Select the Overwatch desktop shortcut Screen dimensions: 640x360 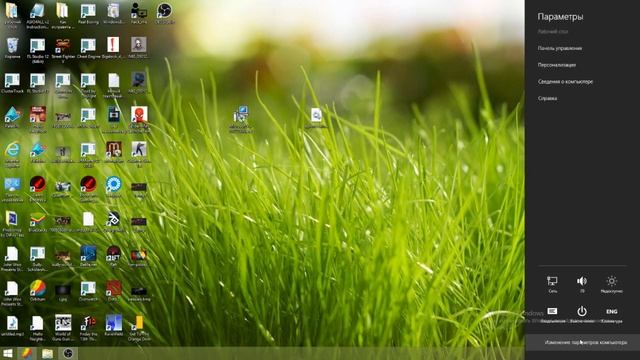pos(88,291)
